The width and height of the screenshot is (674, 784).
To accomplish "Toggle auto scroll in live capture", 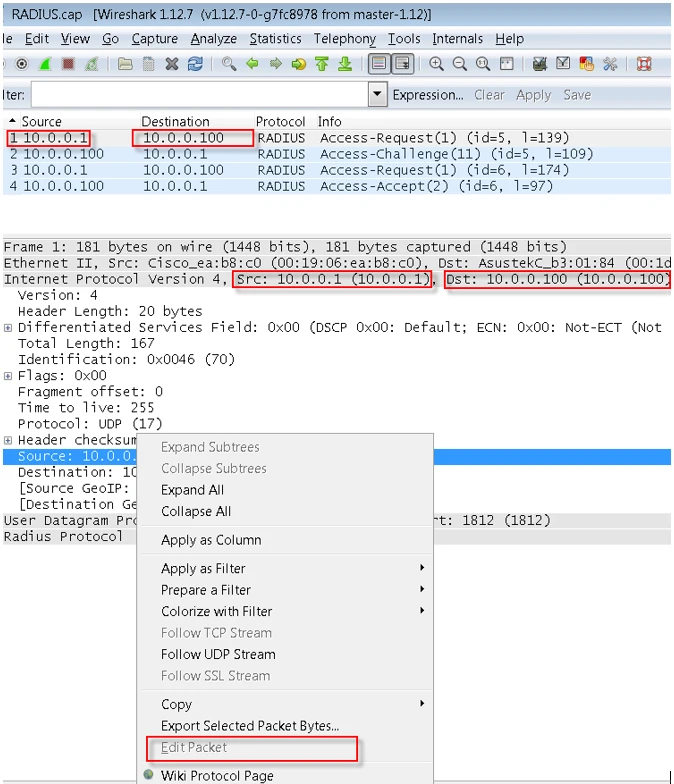I will [x=402, y=64].
